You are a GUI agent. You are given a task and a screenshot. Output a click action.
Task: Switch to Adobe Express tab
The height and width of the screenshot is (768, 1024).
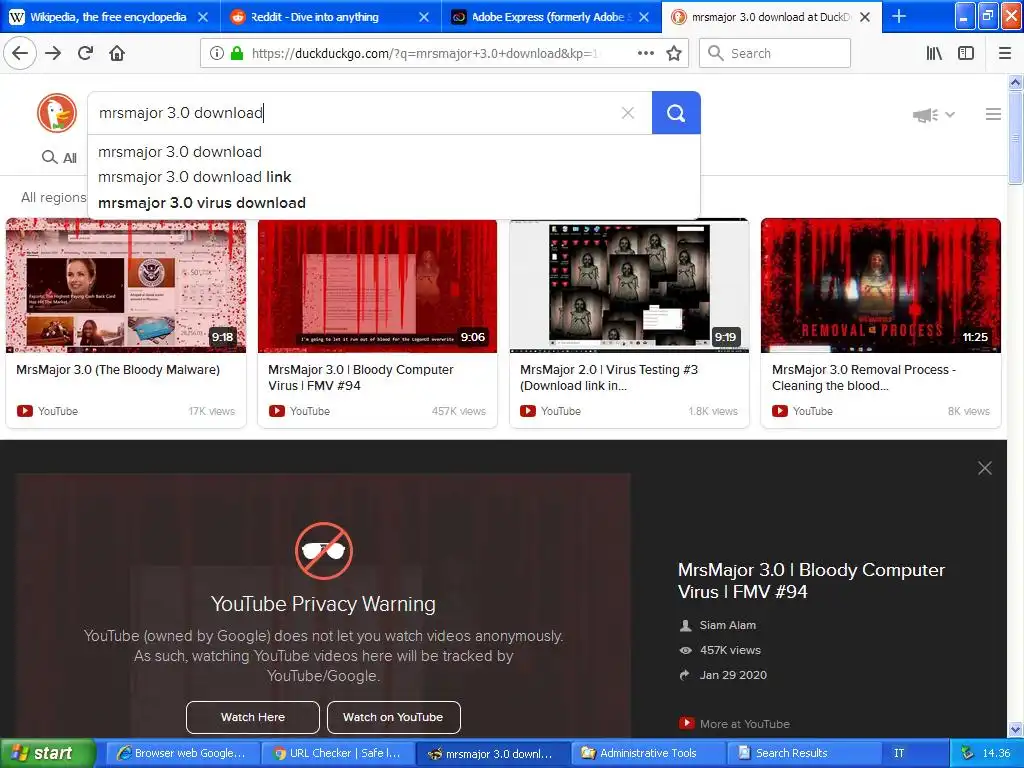[x=551, y=17]
